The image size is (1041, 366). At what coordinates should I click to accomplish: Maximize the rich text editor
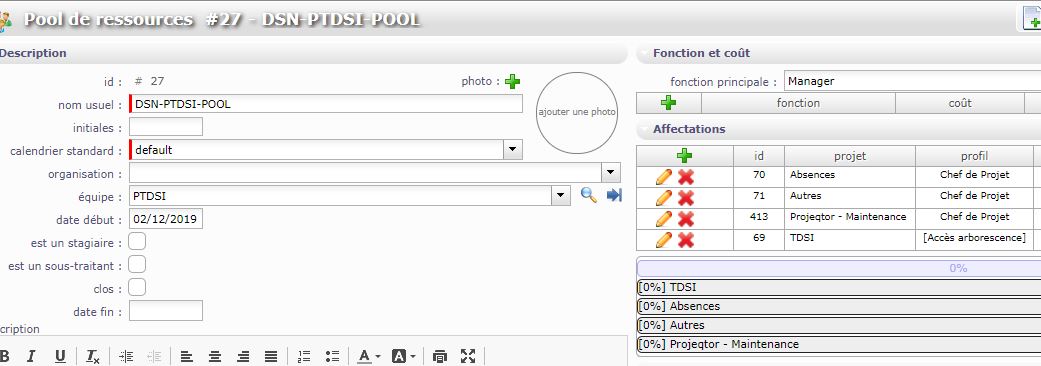pyautogui.click(x=468, y=356)
